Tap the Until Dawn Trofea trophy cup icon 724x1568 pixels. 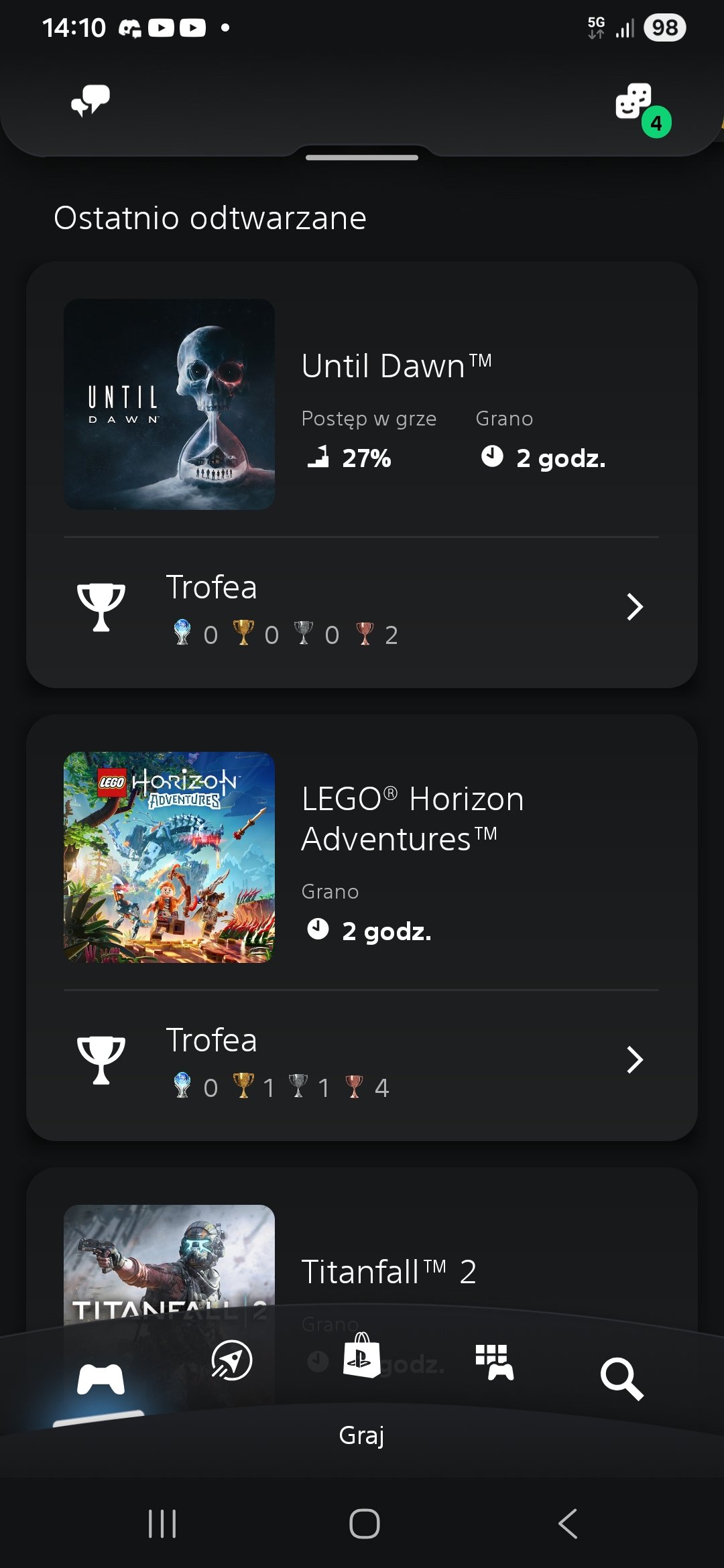tap(101, 607)
